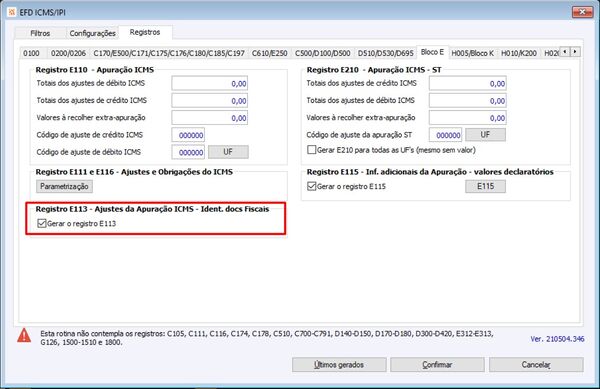
Task: Click the 'Esta rotina não contempla' warning text
Action: [x=267, y=338]
